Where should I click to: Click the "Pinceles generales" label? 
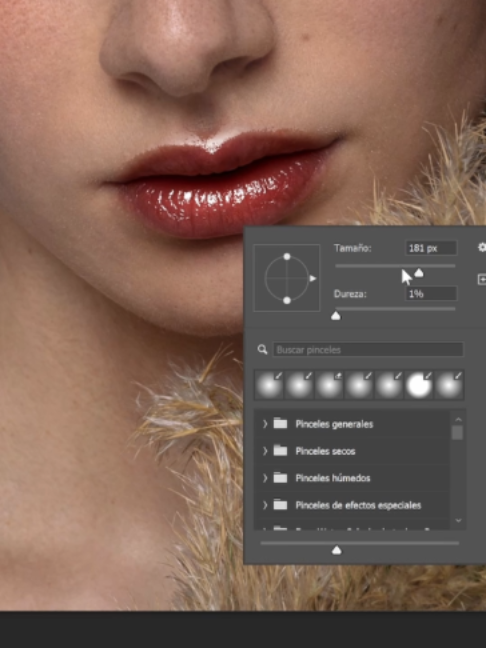pyautogui.click(x=334, y=424)
